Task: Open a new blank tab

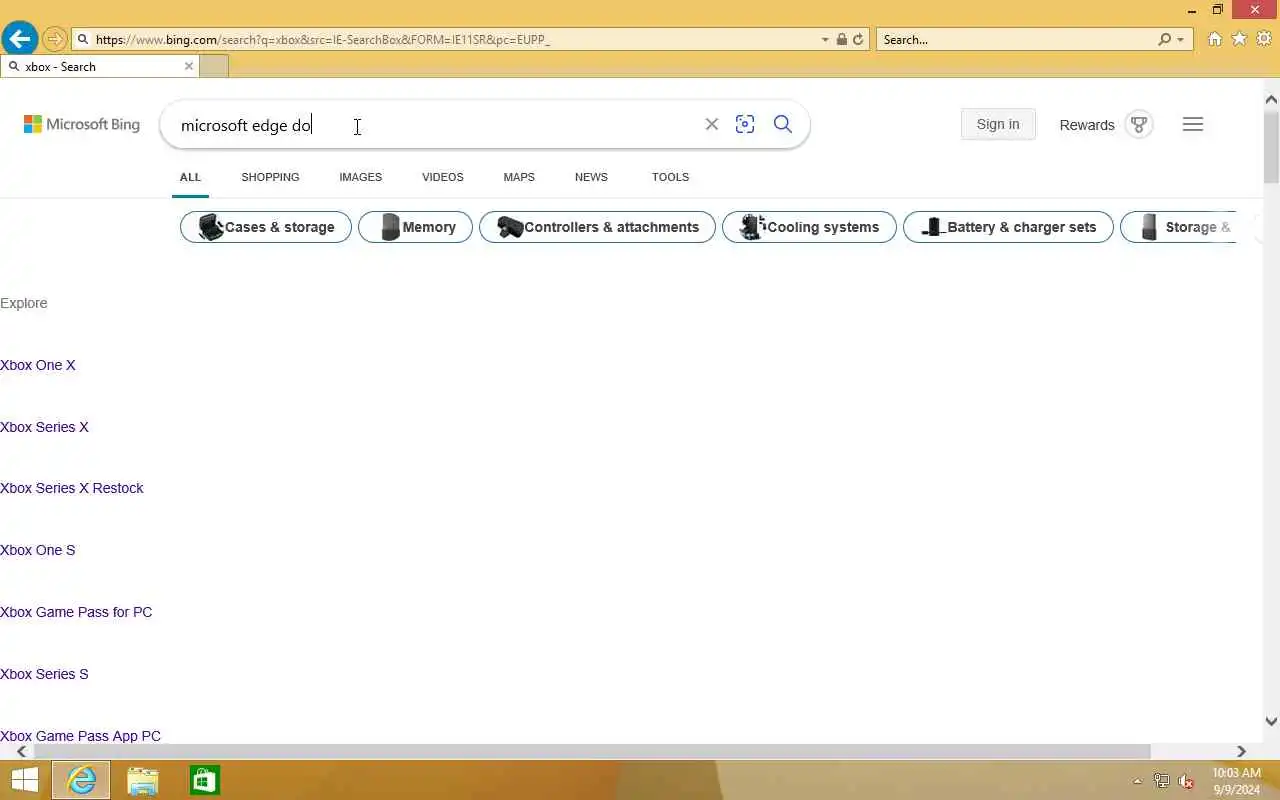Action: tap(214, 66)
